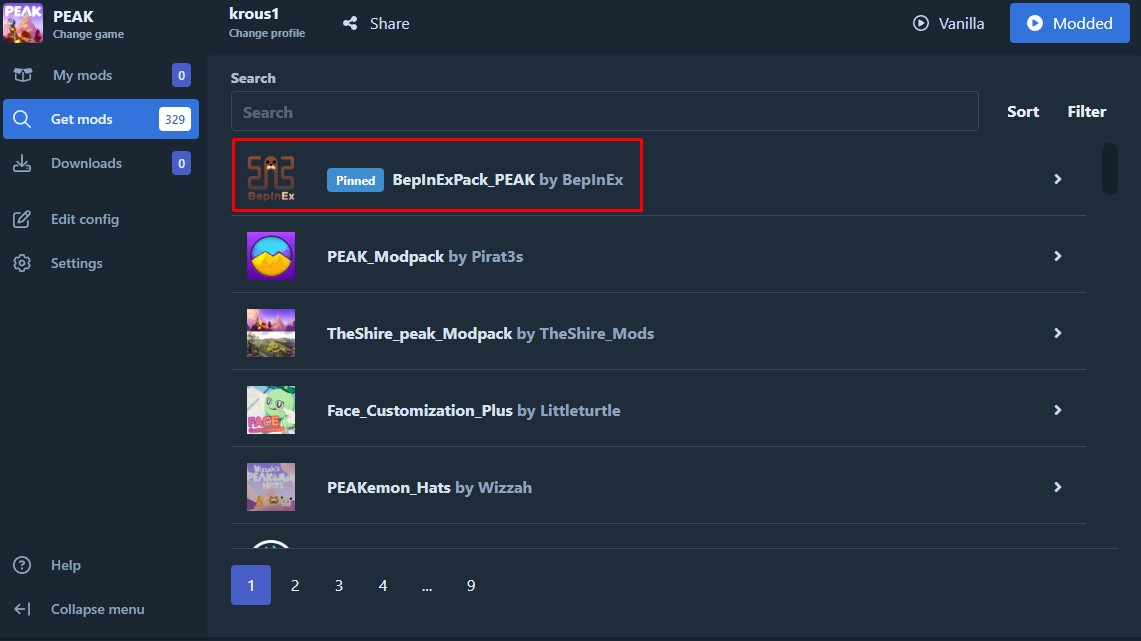Viewport: 1141px width, 641px height.
Task: Click the Help question mark icon
Action: coord(22,565)
